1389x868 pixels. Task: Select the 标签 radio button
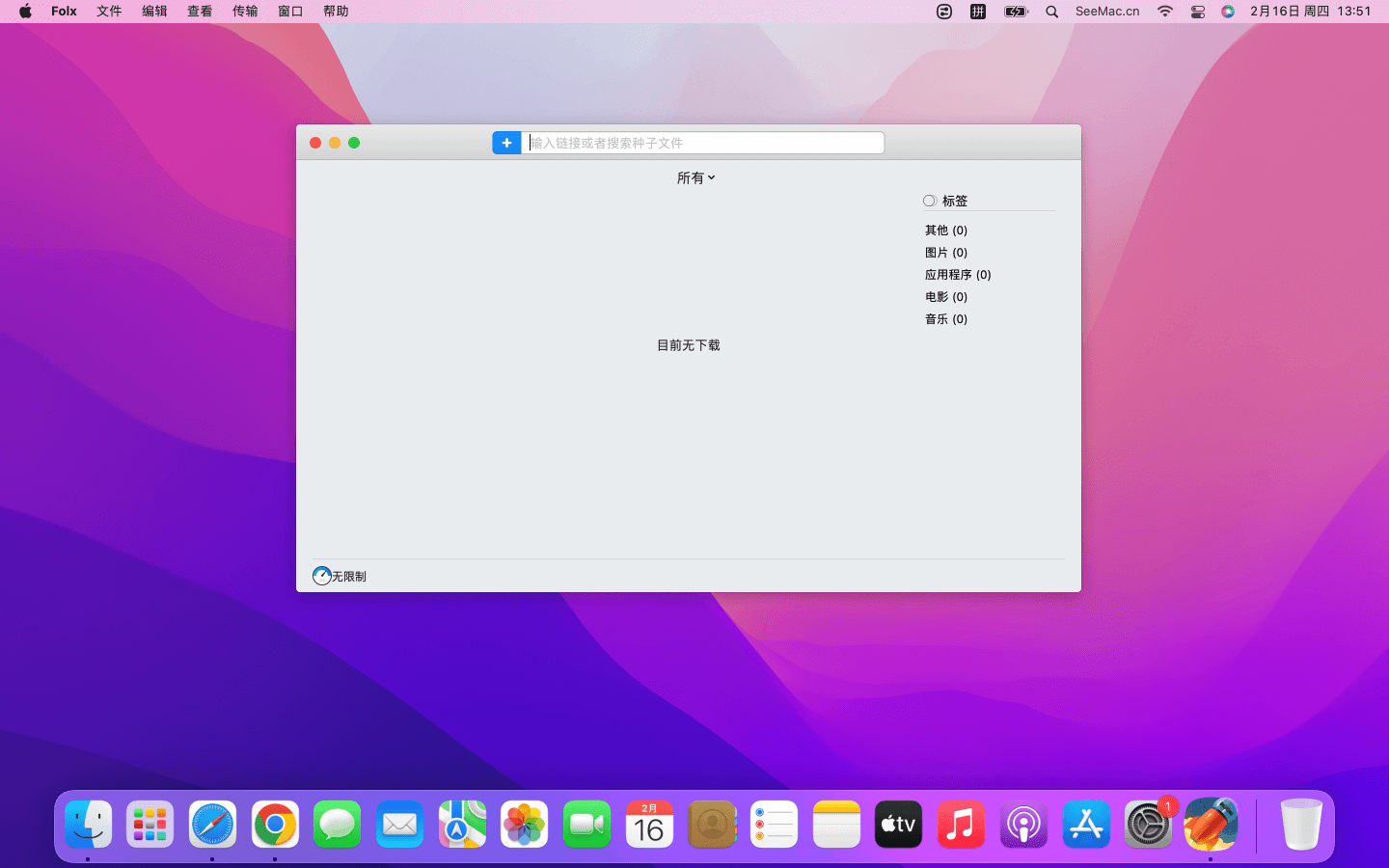pos(930,201)
